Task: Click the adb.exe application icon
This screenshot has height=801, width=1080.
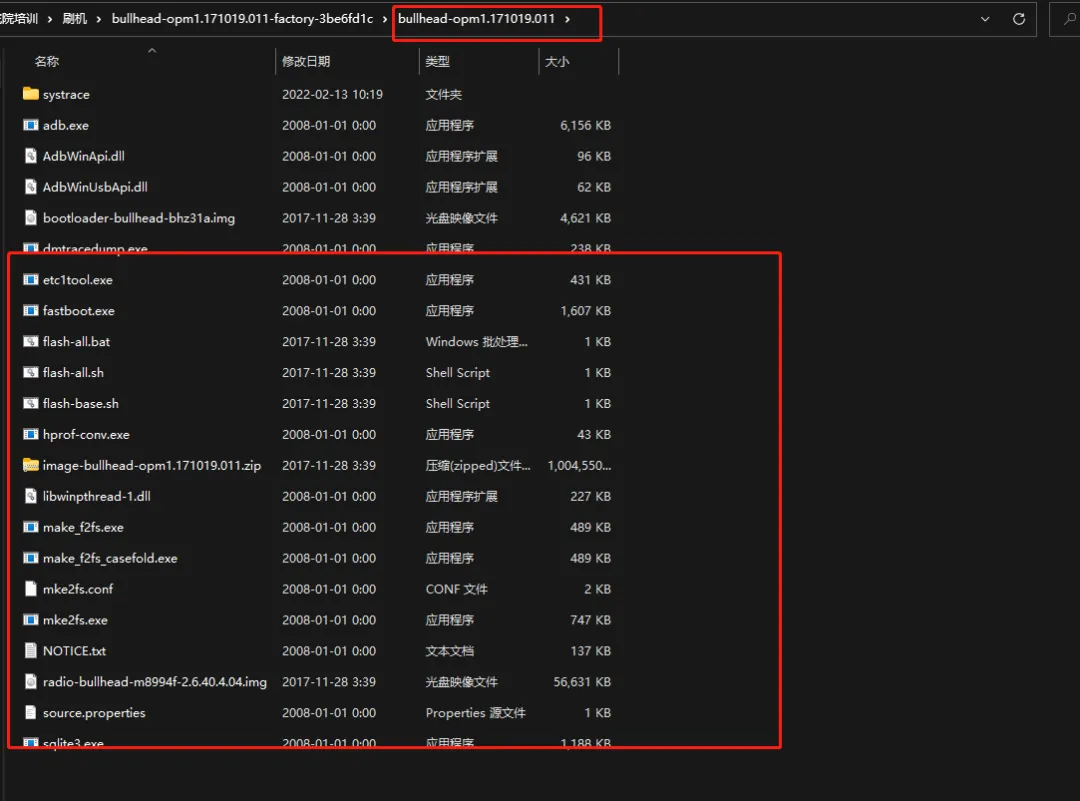Action: 30,125
